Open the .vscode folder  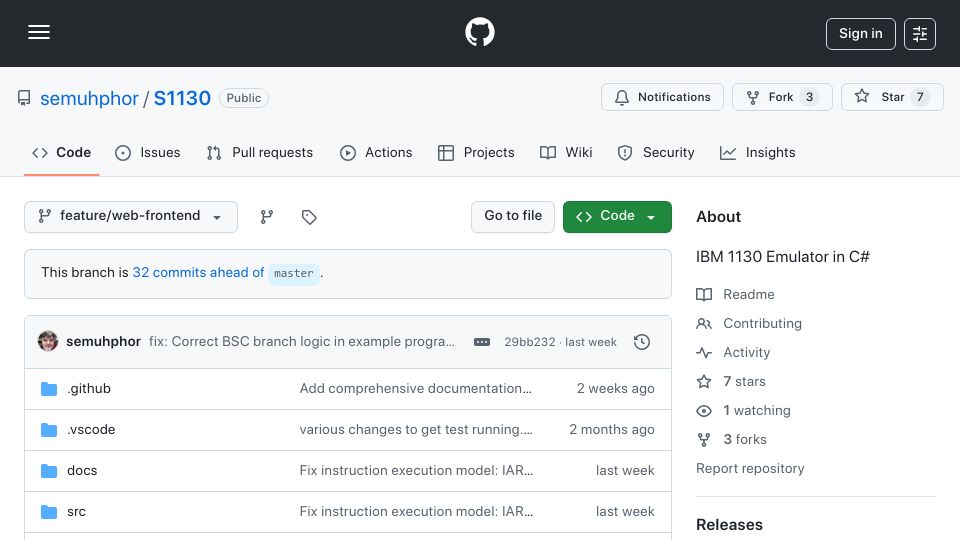[91, 430]
